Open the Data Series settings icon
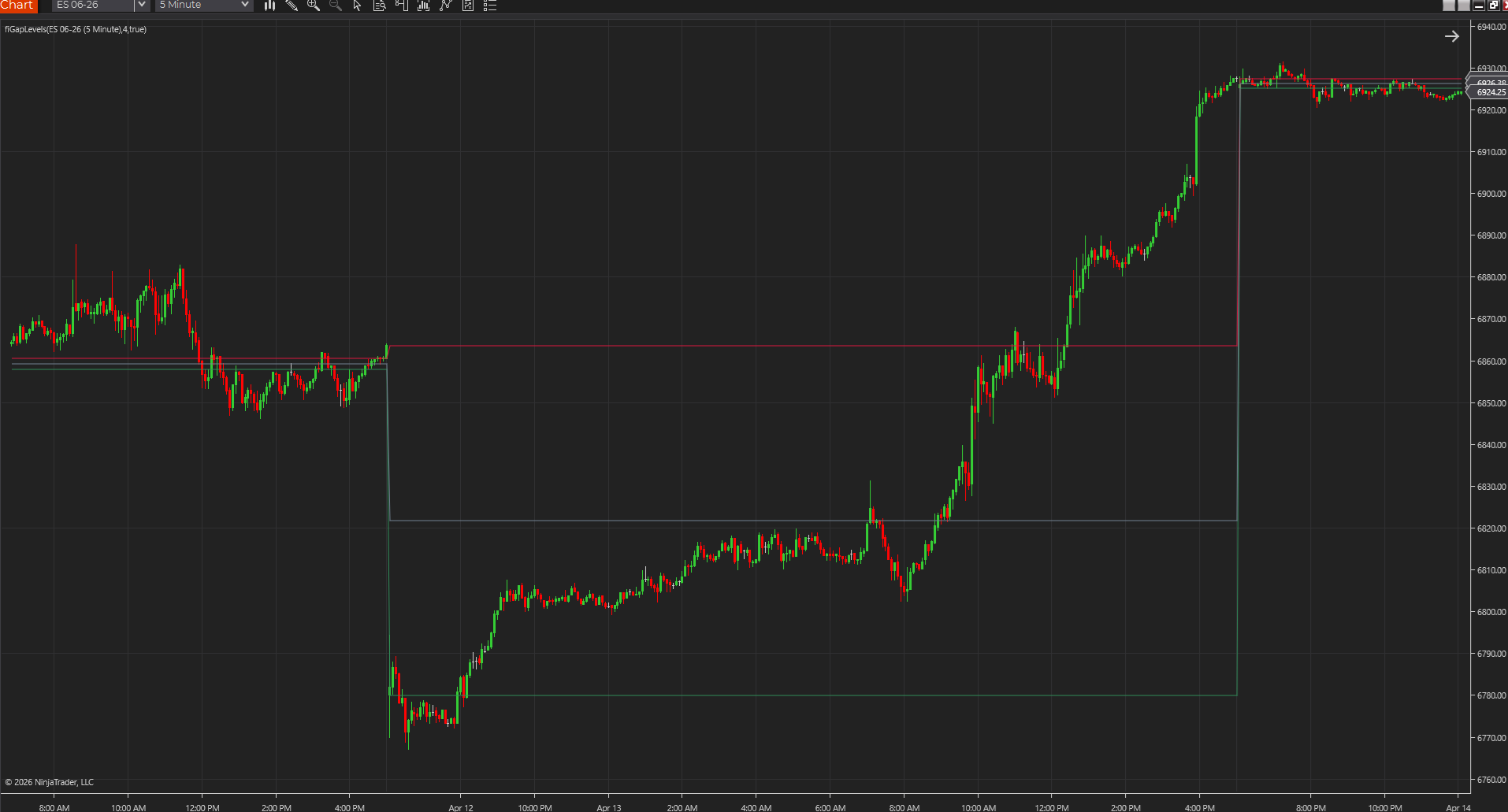This screenshot has height=812, width=1508. point(379,6)
